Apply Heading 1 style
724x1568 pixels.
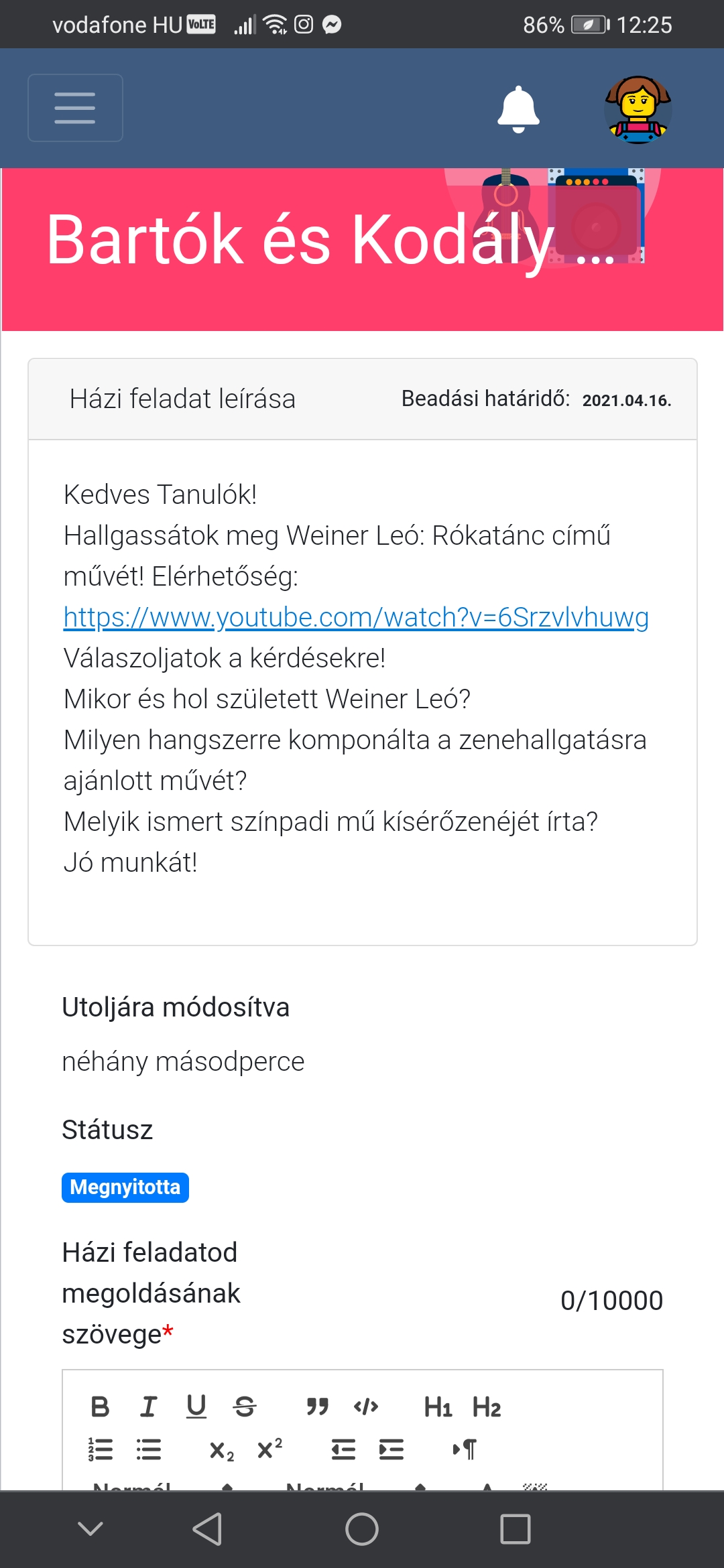(x=438, y=1407)
